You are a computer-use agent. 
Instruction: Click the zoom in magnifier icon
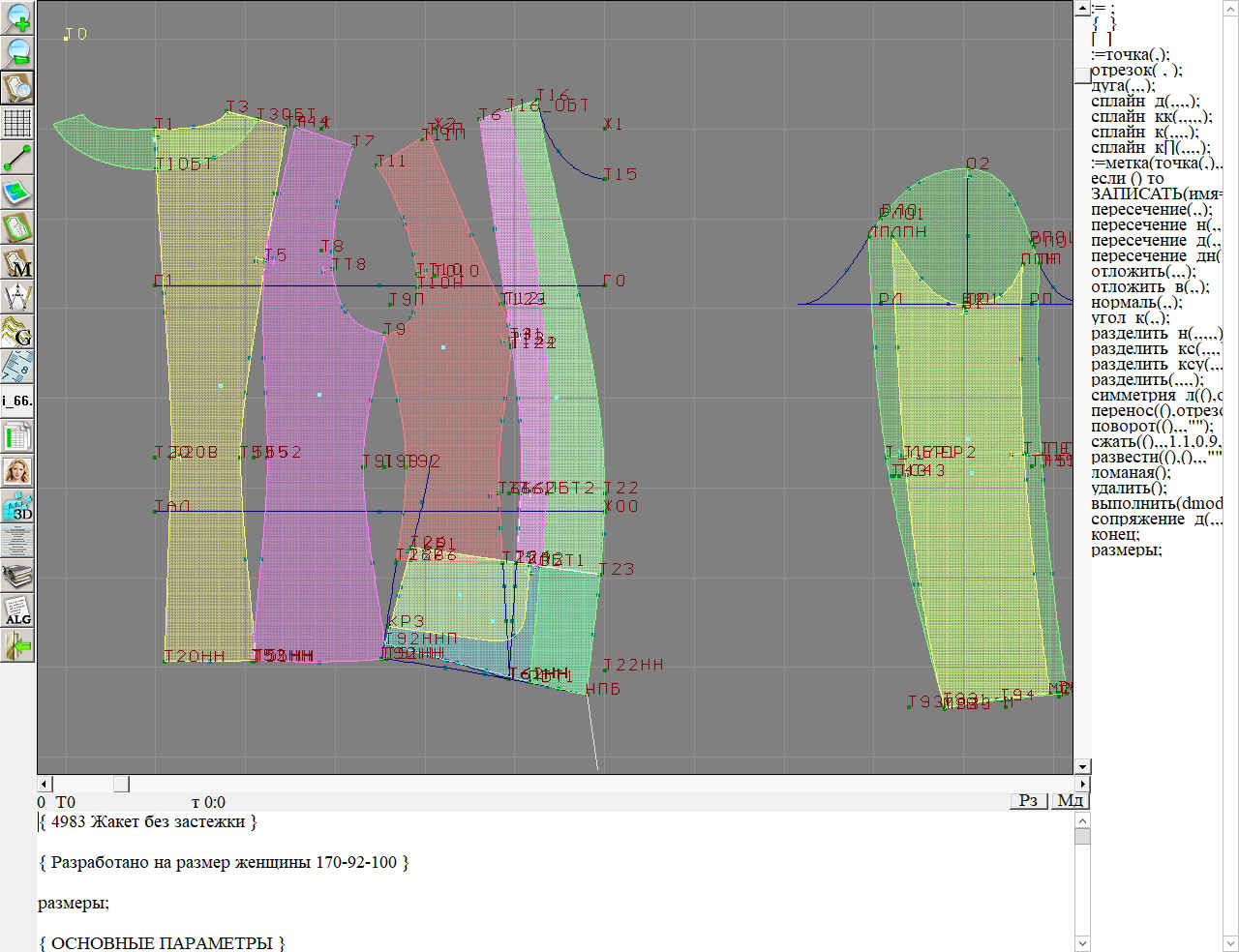(17, 17)
